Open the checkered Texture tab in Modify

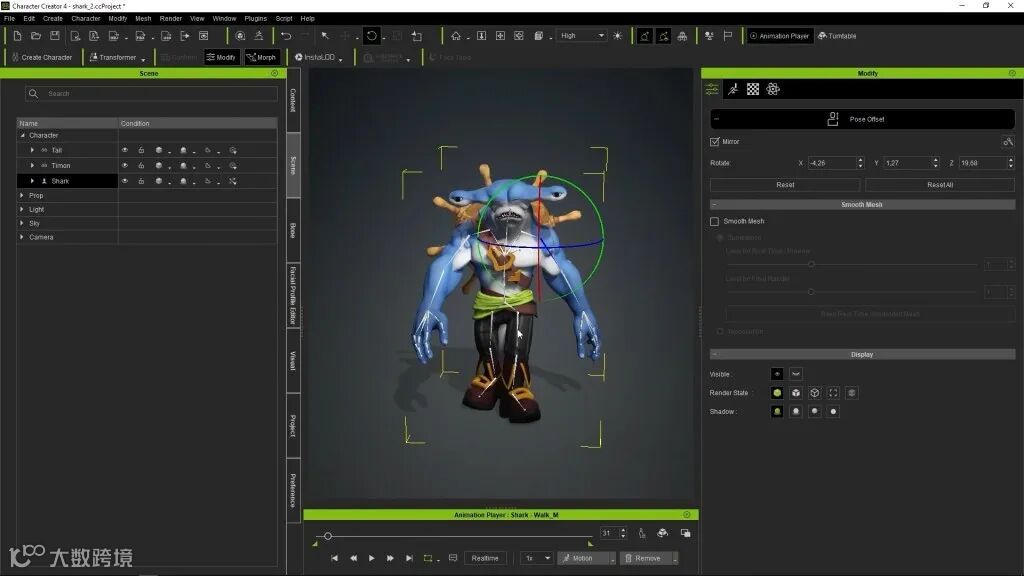point(753,89)
